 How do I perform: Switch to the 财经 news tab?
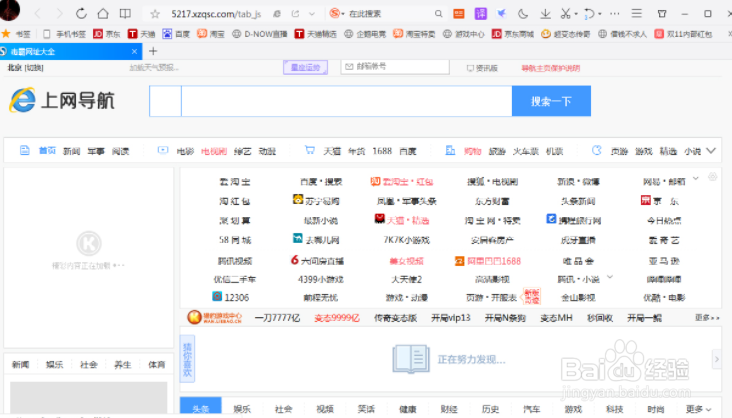pyautogui.click(x=449, y=409)
